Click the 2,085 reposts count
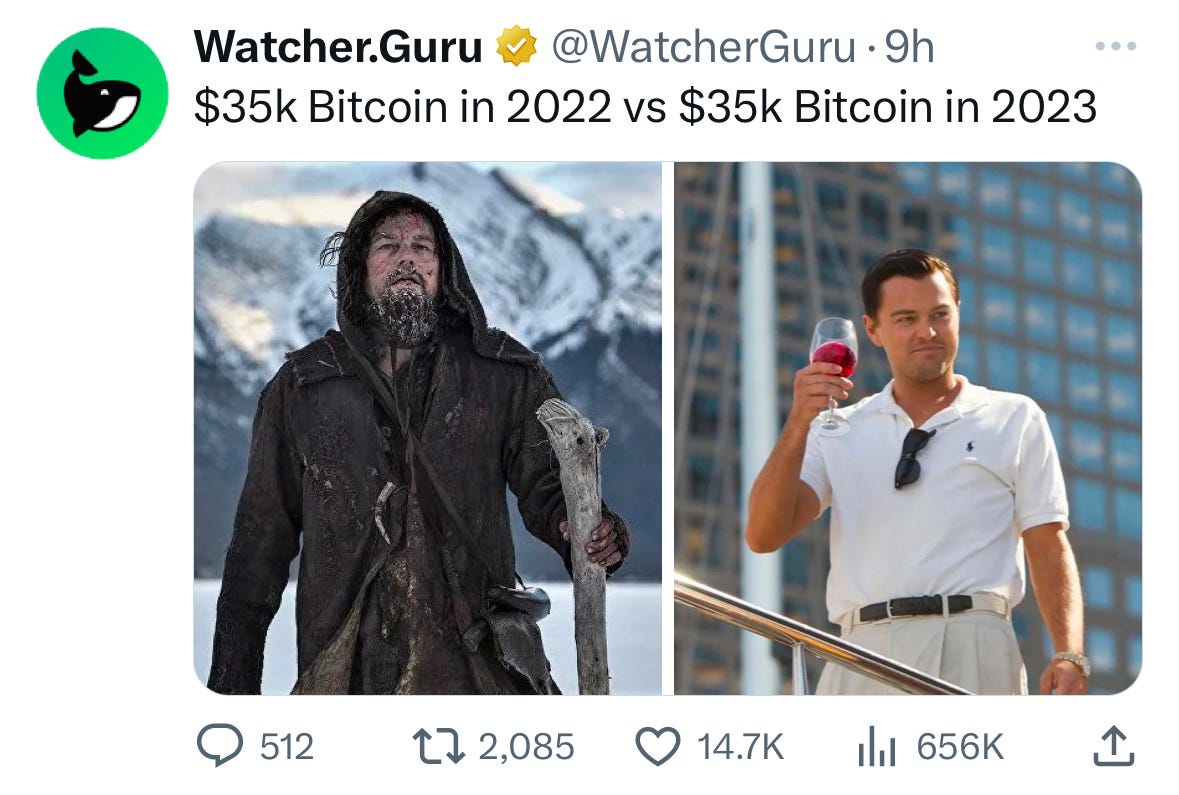The width and height of the screenshot is (1179, 795). pyautogui.click(x=526, y=747)
